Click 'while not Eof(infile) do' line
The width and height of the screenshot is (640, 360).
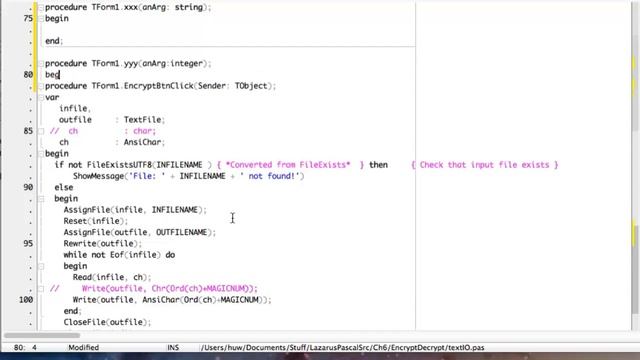tap(119, 255)
